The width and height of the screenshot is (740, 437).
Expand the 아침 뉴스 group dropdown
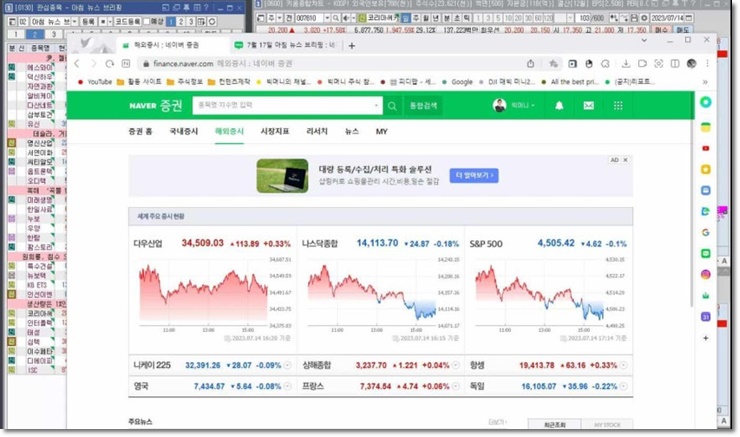pos(74,21)
